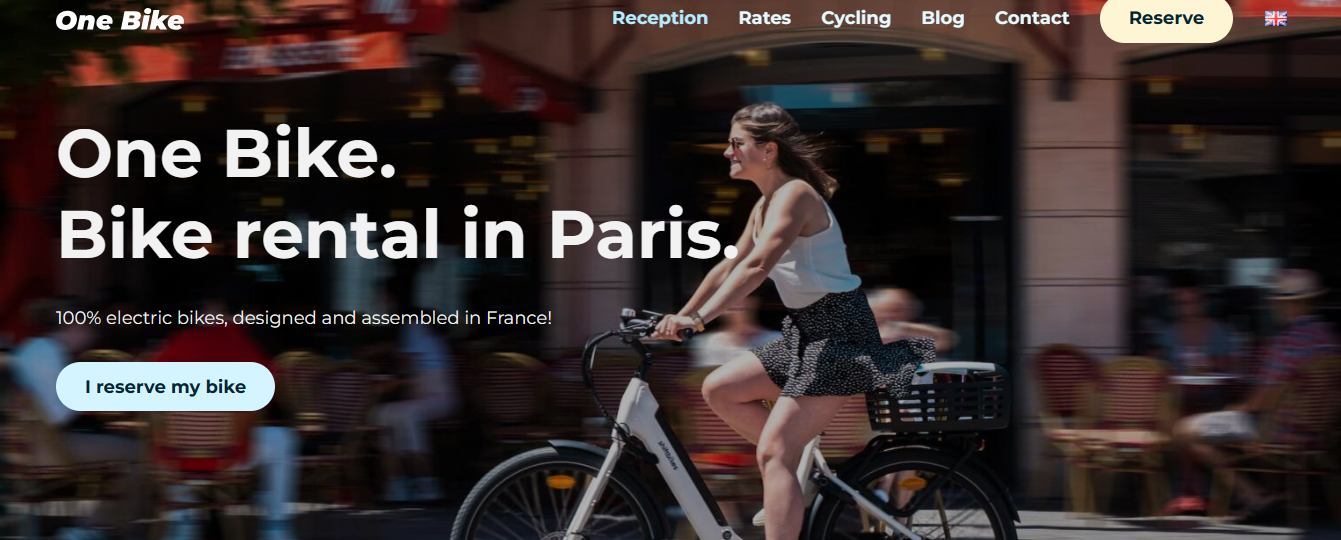Click the One Bike logo
This screenshot has height=540, width=1341.
pos(120,20)
